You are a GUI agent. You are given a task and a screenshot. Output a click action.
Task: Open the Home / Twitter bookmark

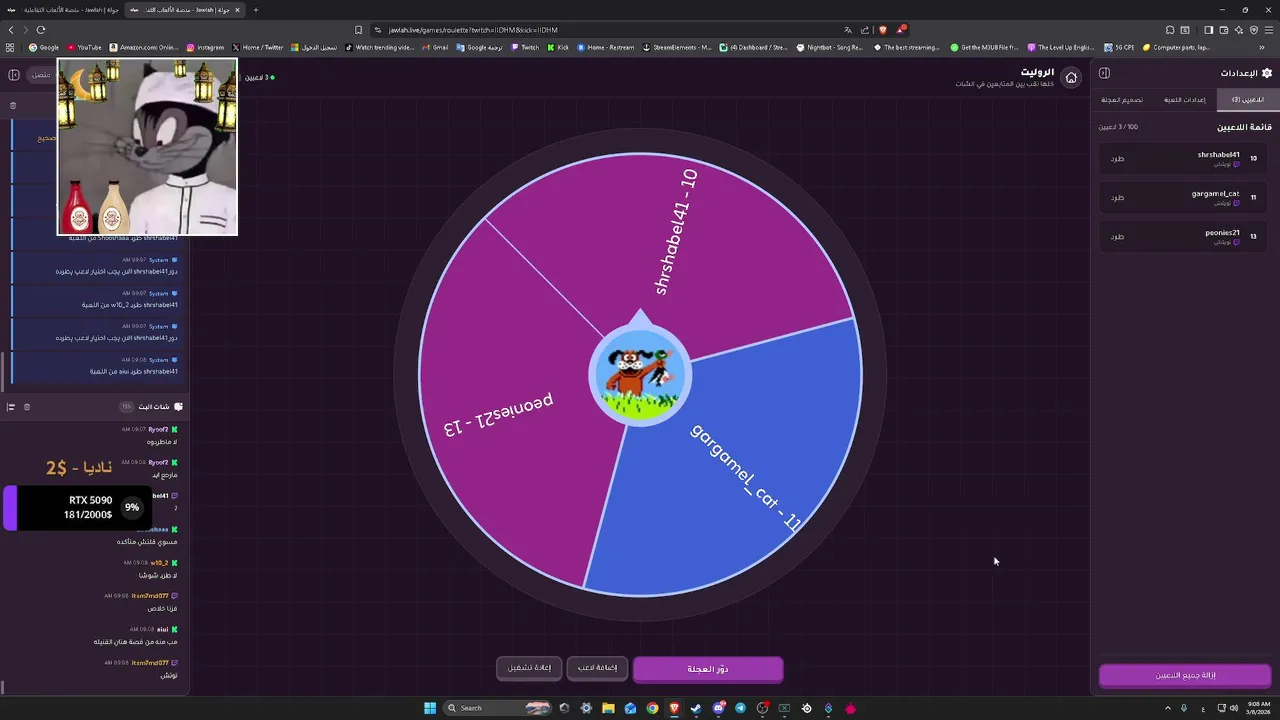[258, 47]
